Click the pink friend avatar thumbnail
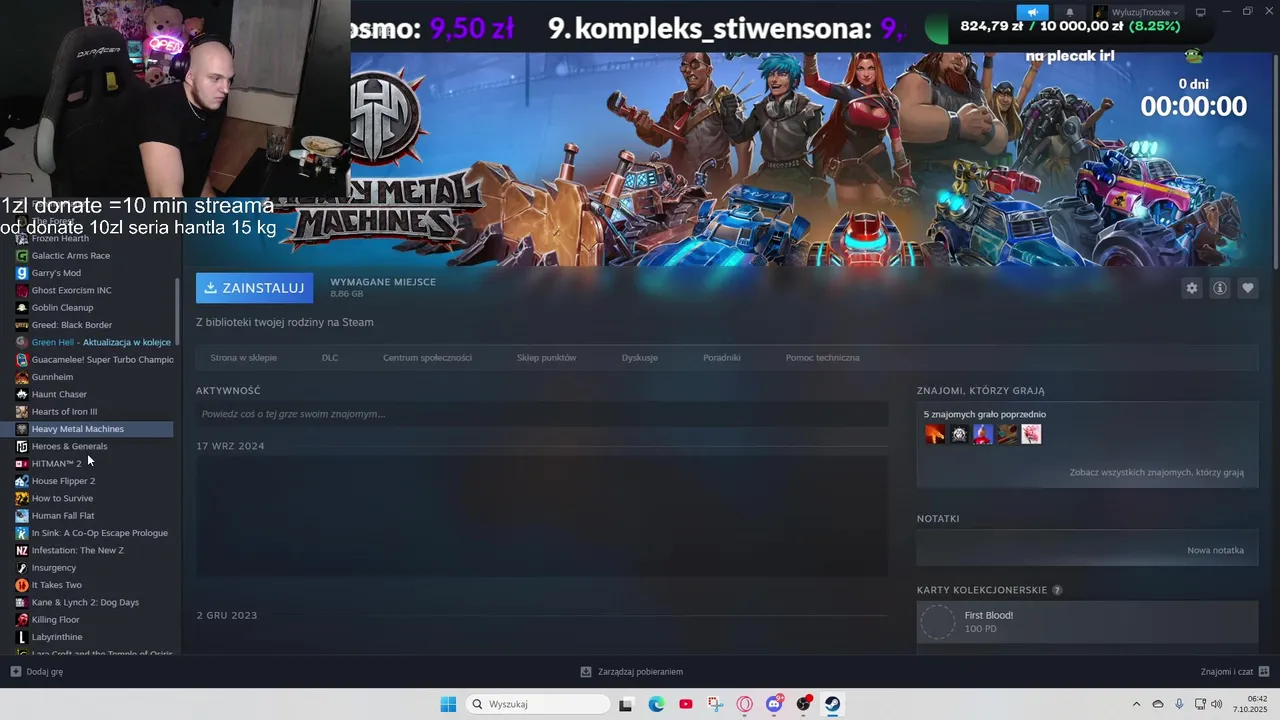 coord(1031,434)
